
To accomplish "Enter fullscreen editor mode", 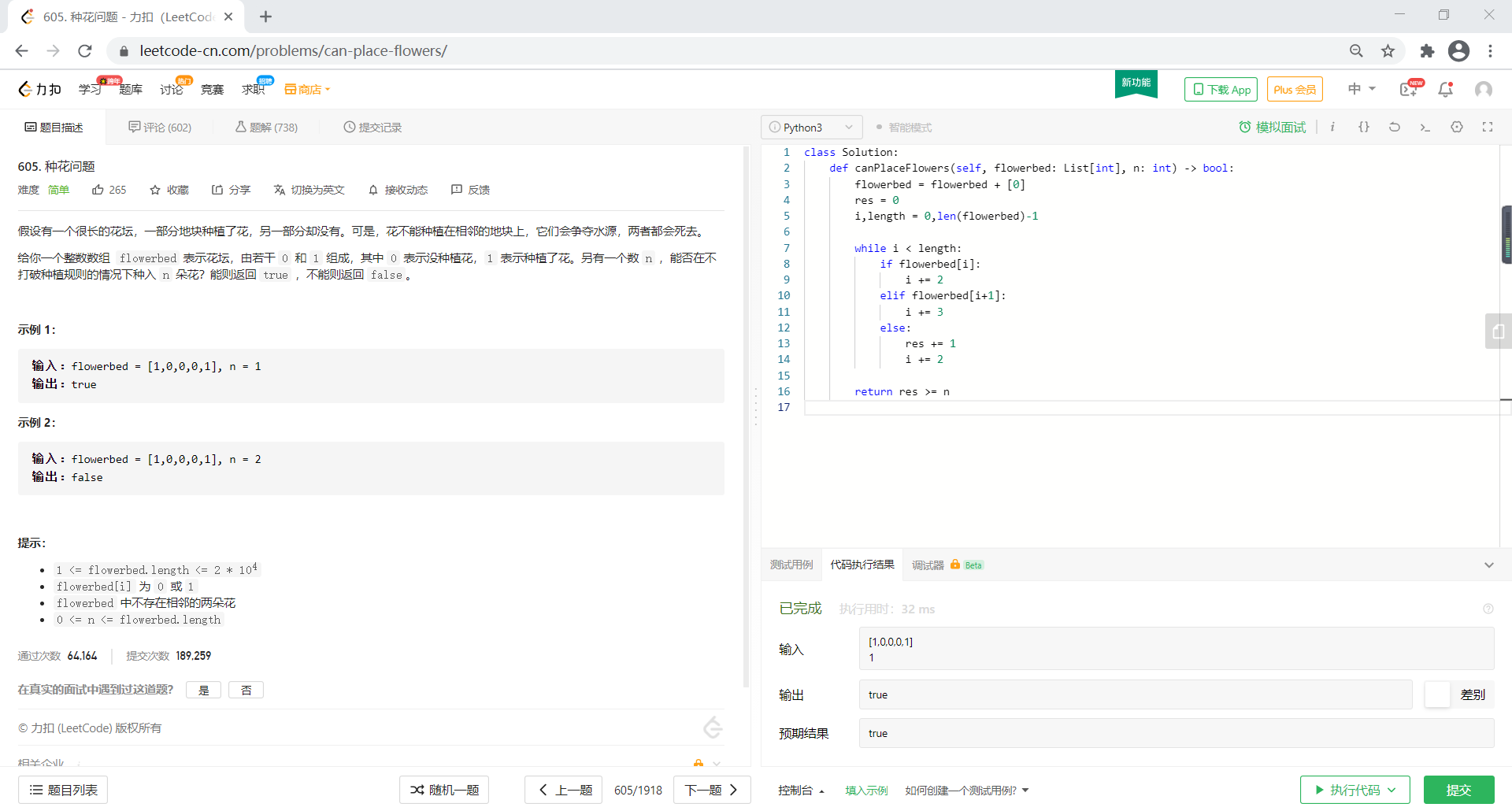I will coord(1488,127).
